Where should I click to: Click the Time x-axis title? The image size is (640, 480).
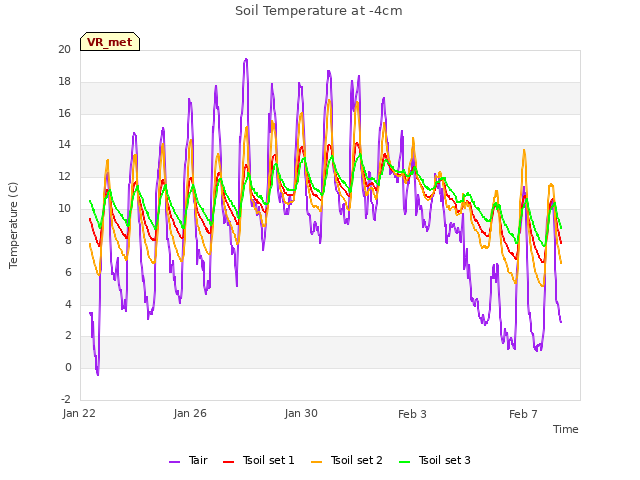[565, 429]
